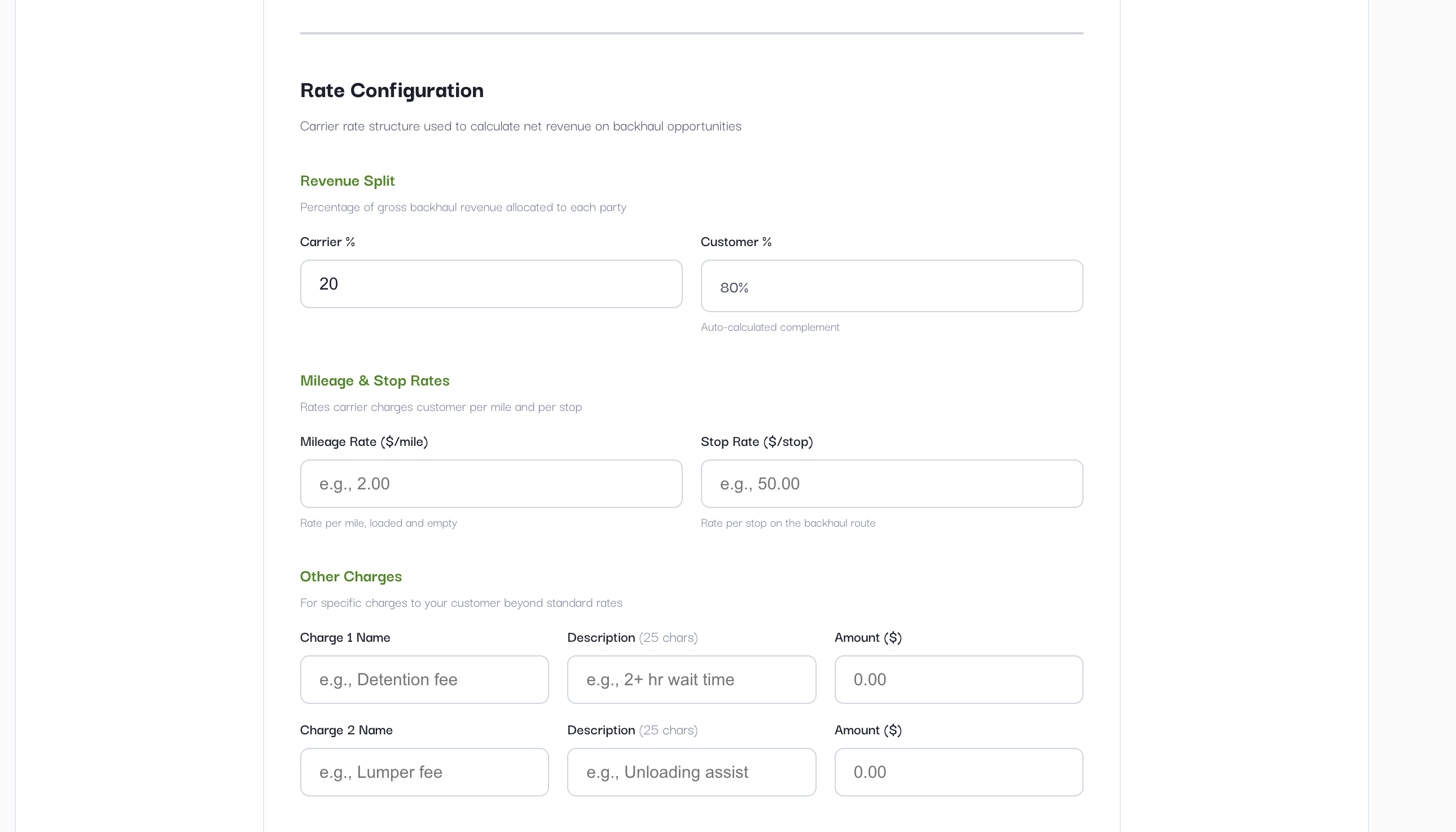
Task: Click the Charge 2 Amount field
Action: point(958,772)
